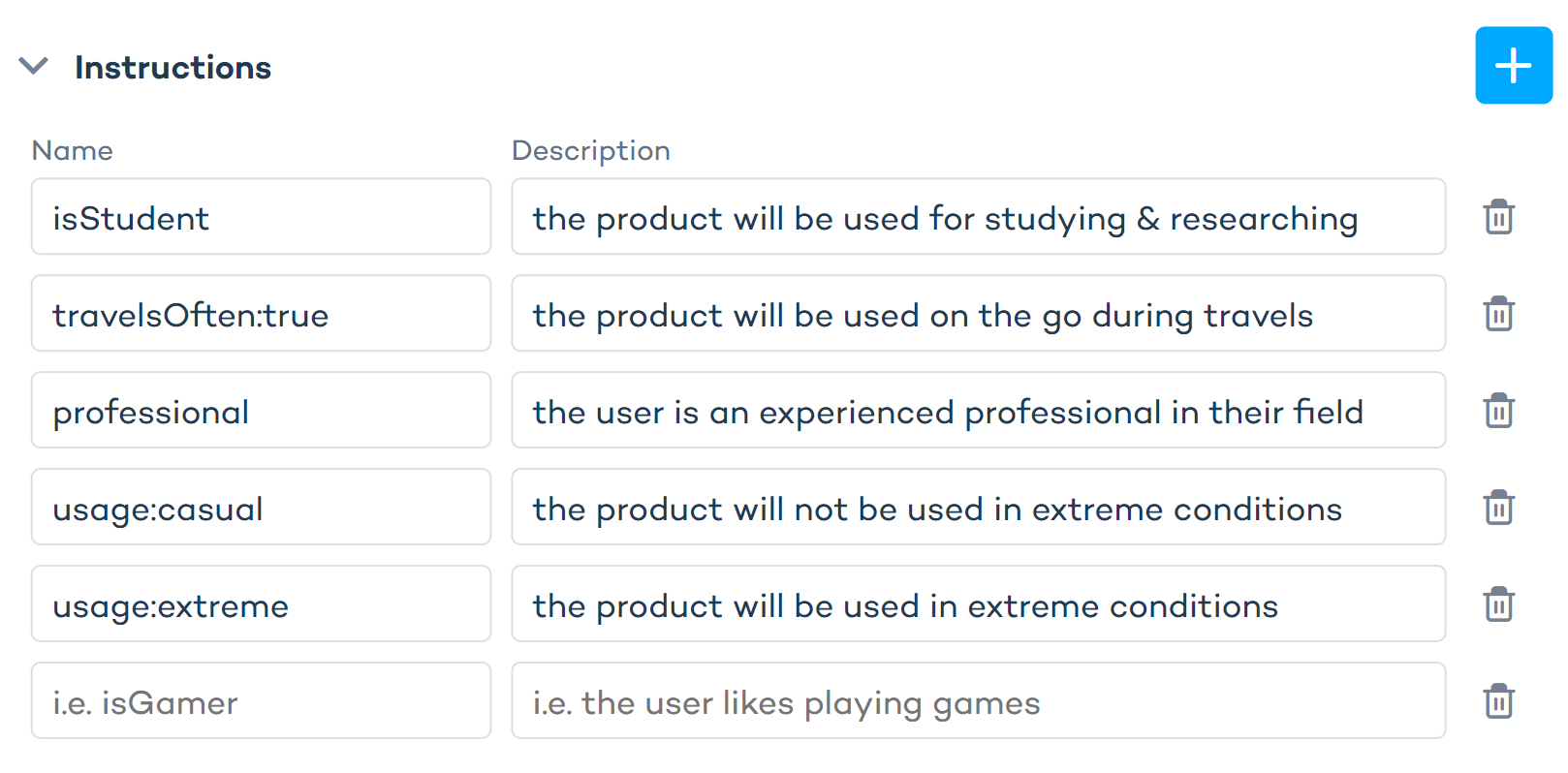Image resolution: width=1568 pixels, height=773 pixels.
Task: Remove the usage:casual instruction
Action: point(1498,508)
